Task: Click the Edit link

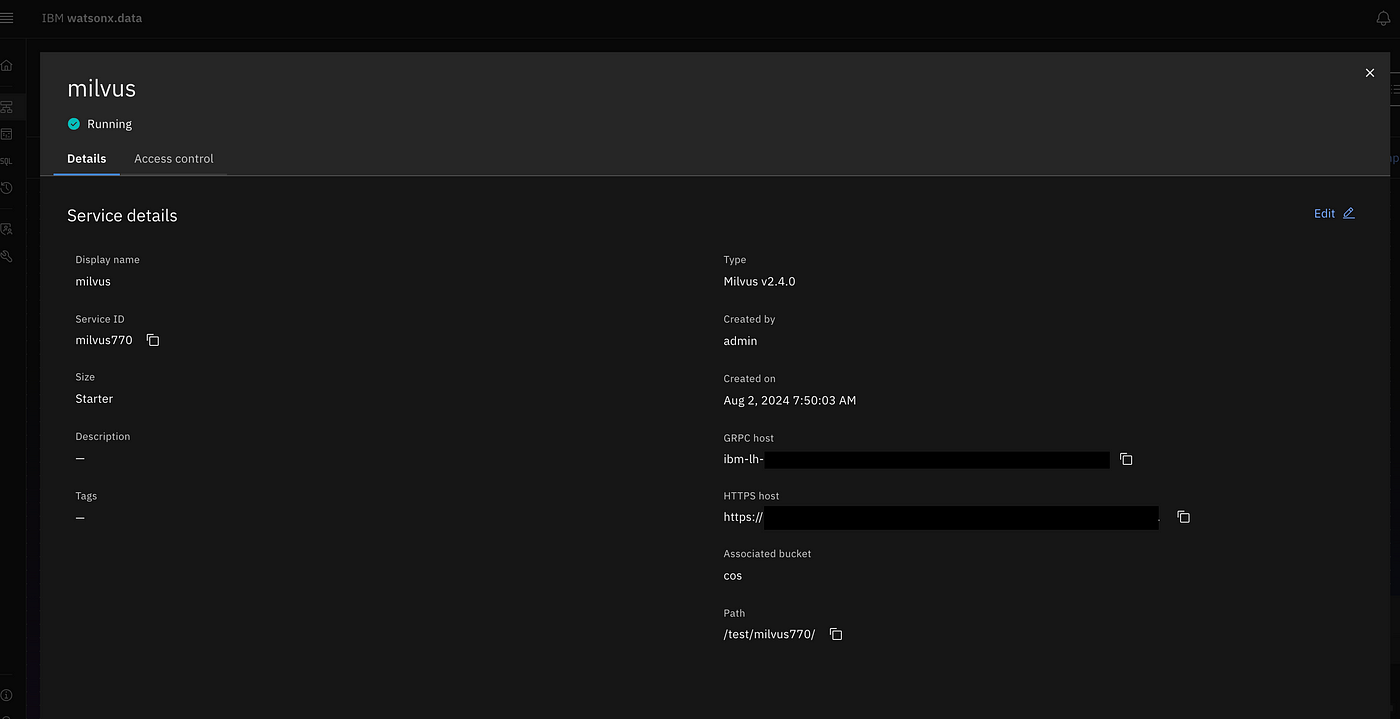Action: pyautogui.click(x=1335, y=213)
